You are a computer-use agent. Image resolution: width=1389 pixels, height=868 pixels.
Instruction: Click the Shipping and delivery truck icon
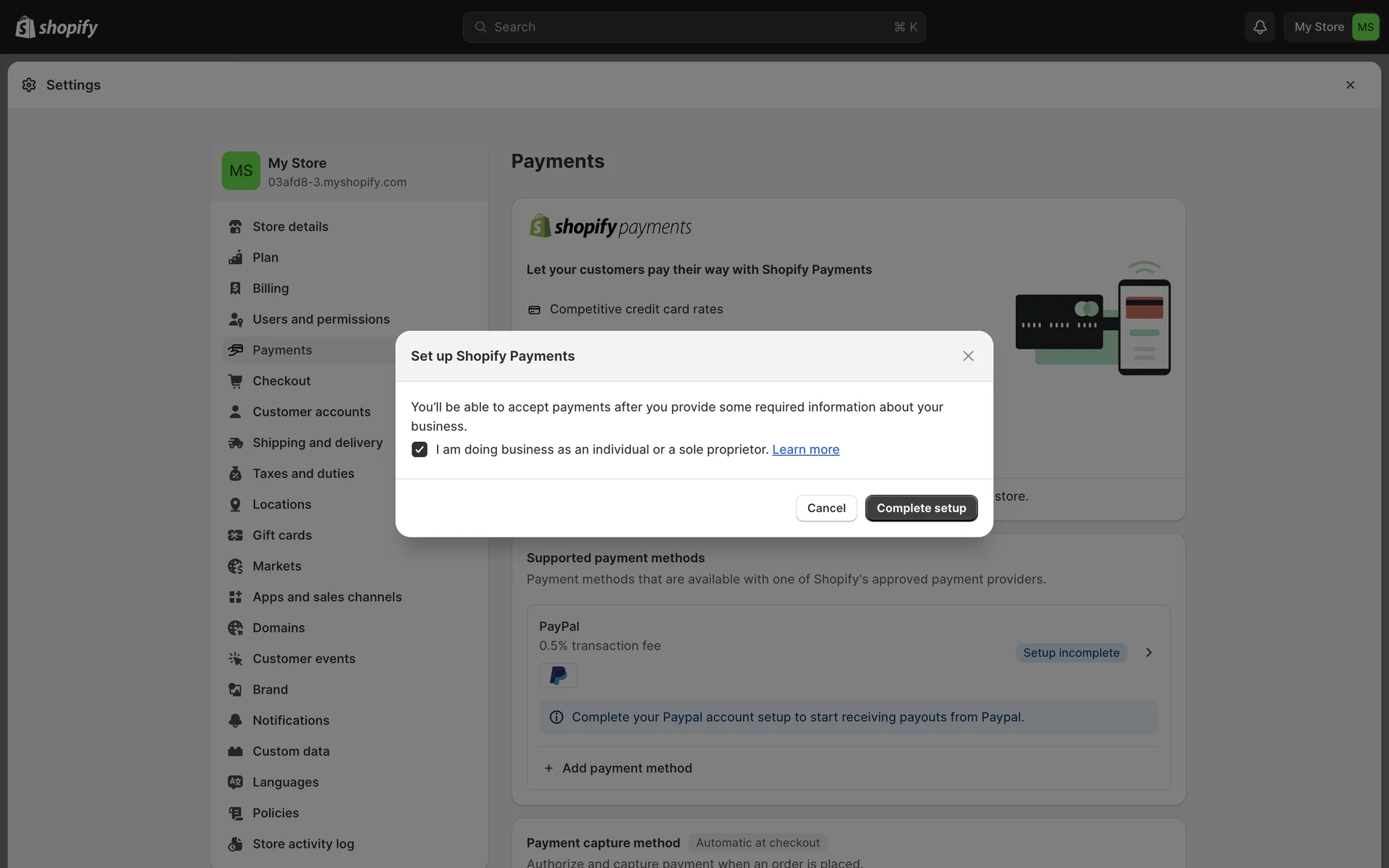tap(235, 443)
